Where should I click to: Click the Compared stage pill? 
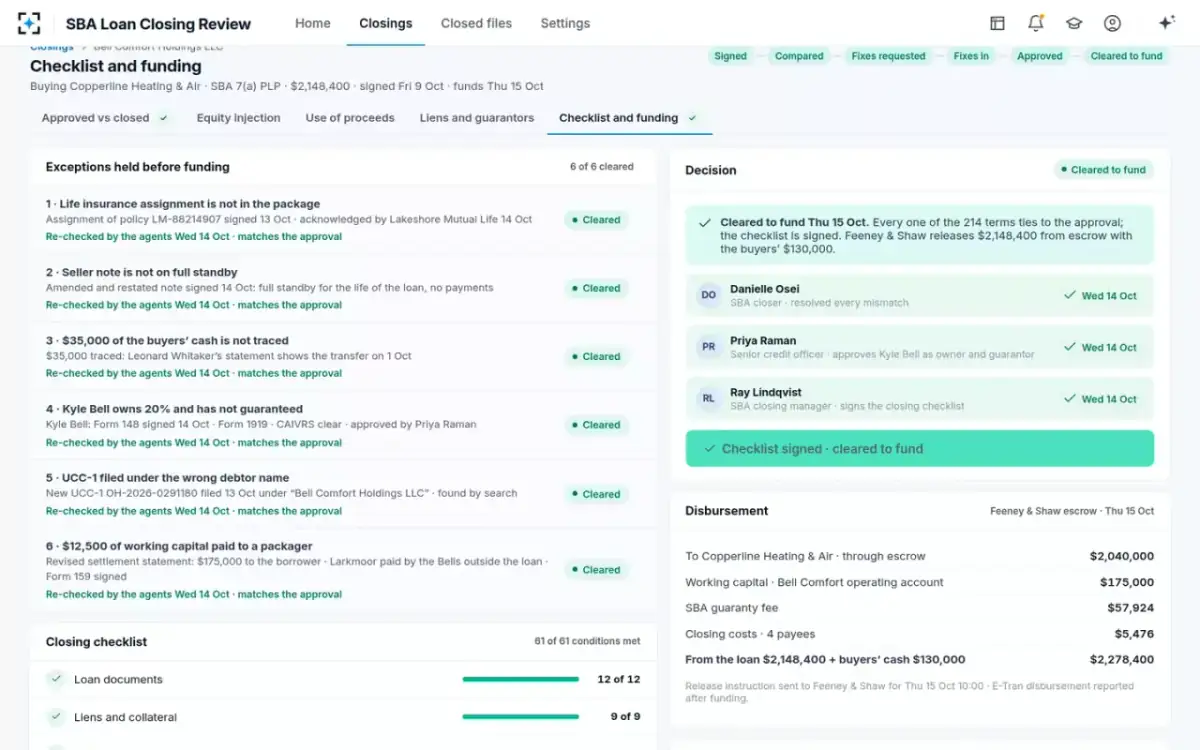[799, 56]
